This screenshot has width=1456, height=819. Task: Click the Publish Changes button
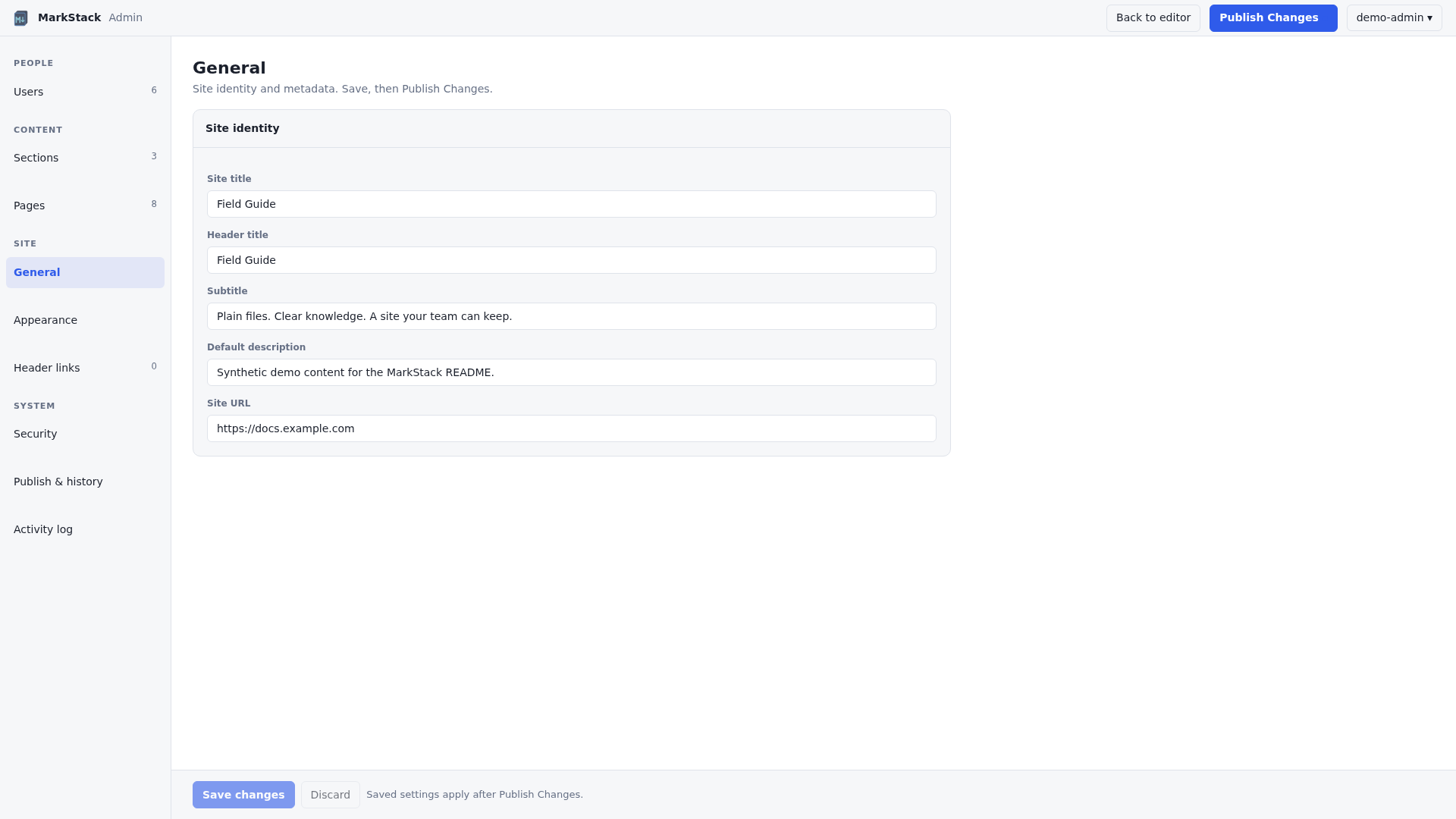(1273, 17)
